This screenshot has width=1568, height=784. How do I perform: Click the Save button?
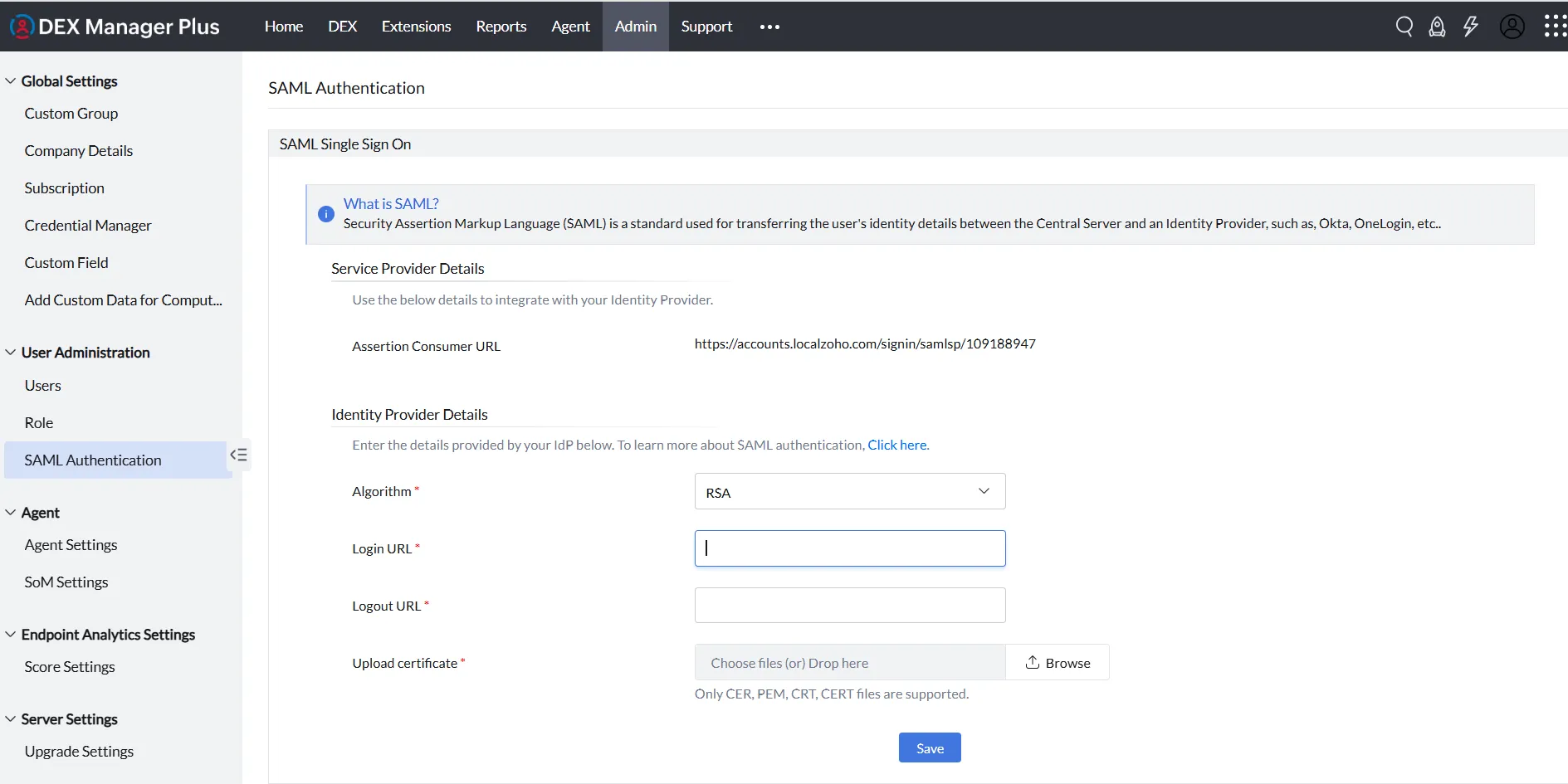point(930,747)
